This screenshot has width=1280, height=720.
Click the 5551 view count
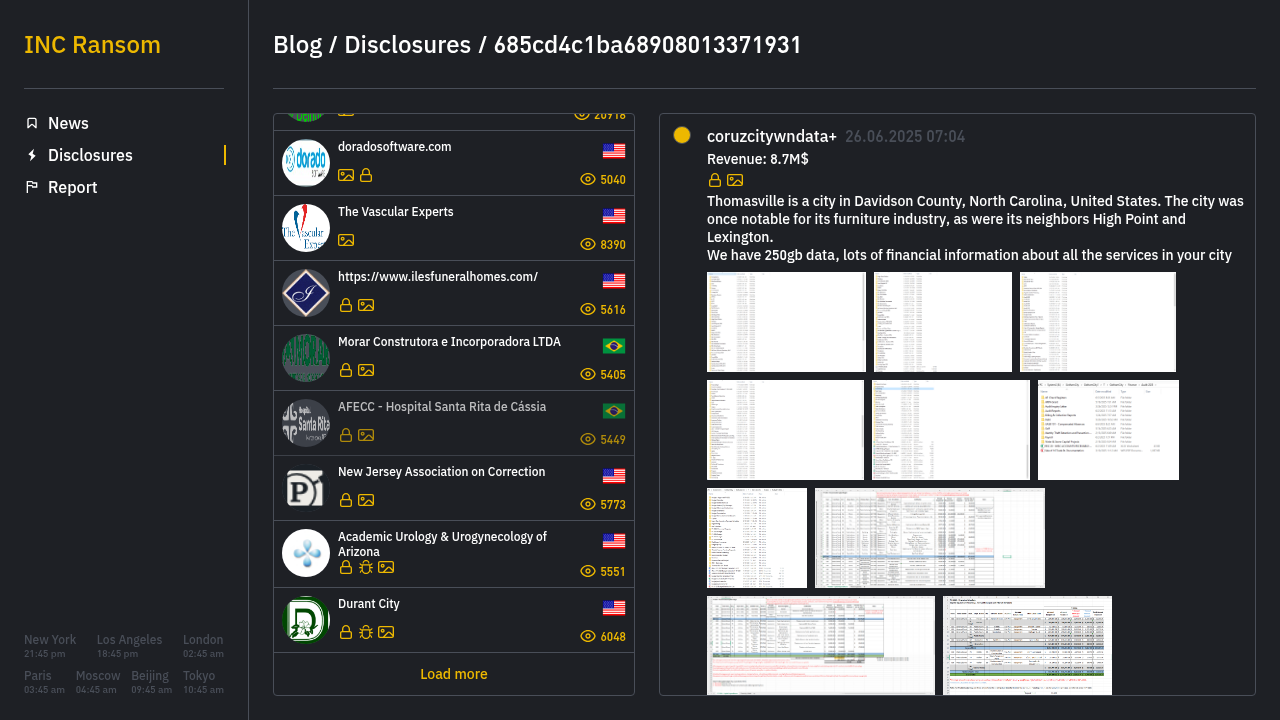tap(613, 572)
